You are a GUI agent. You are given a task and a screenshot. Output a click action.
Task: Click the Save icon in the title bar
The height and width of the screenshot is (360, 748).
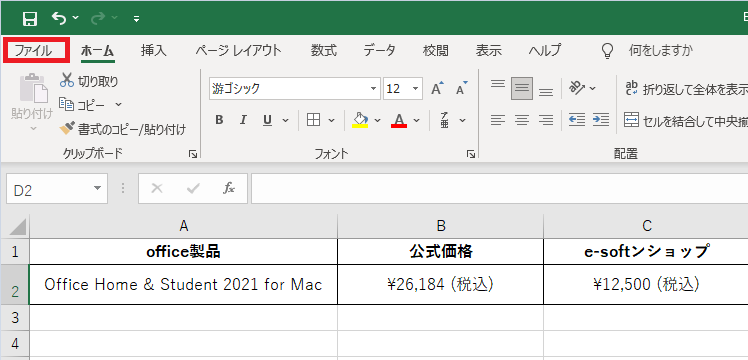(x=30, y=19)
